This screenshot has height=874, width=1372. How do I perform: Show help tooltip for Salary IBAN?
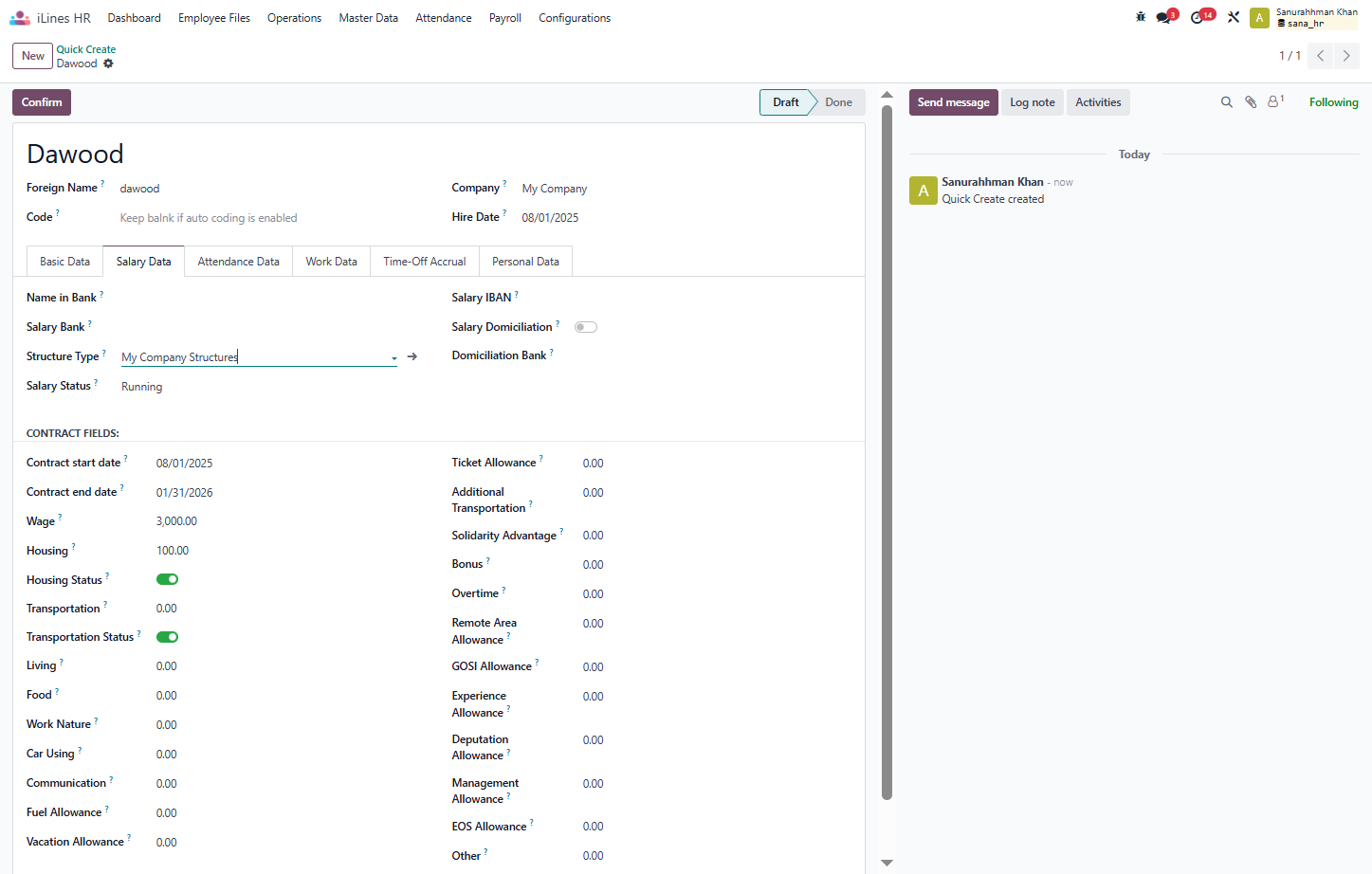[517, 294]
